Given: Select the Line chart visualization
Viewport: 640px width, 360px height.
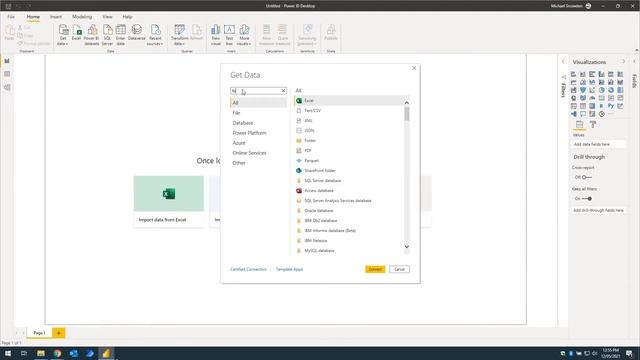Looking at the screenshot, I should click(x=573, y=82).
